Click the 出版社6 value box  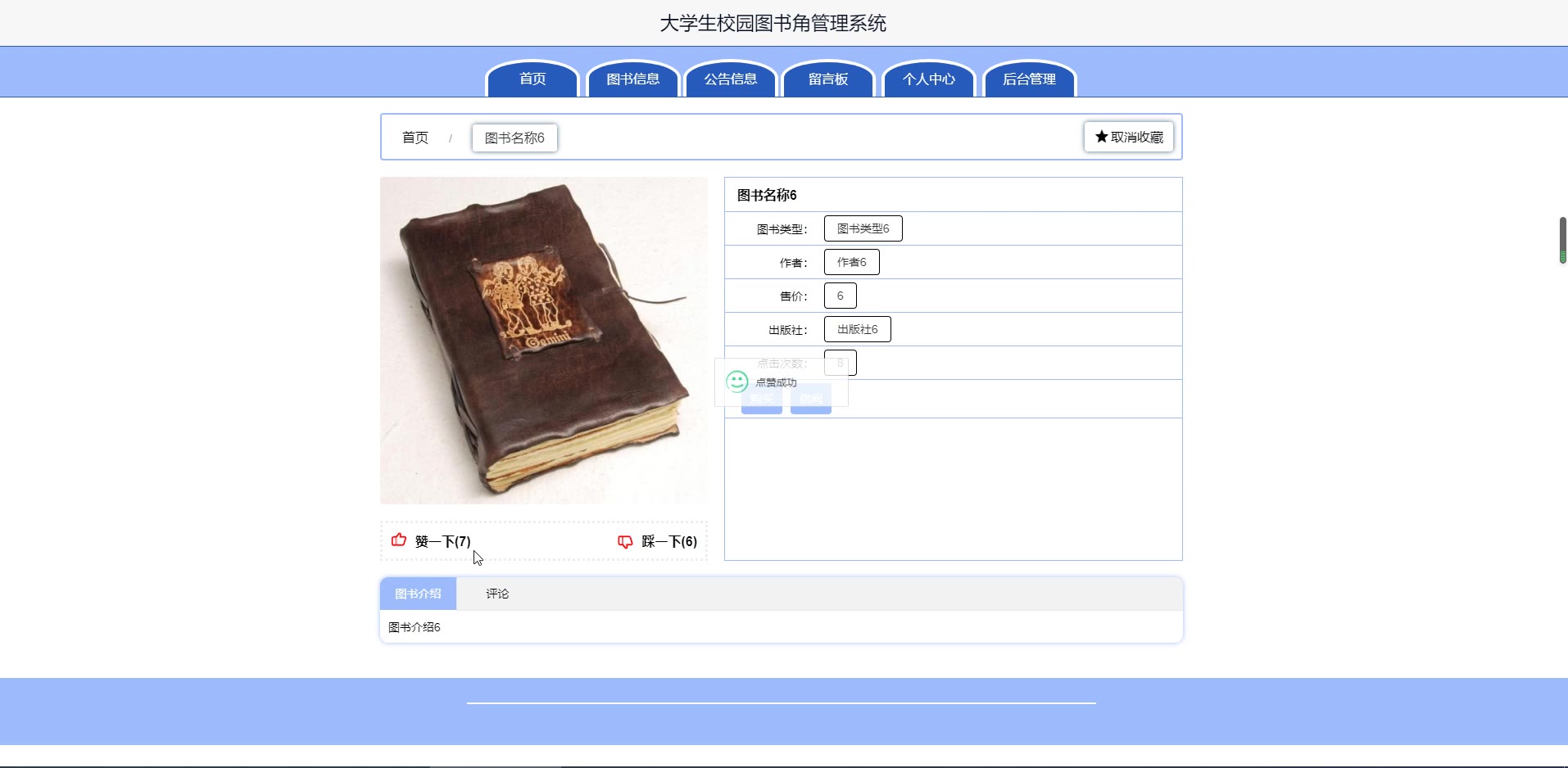858,329
